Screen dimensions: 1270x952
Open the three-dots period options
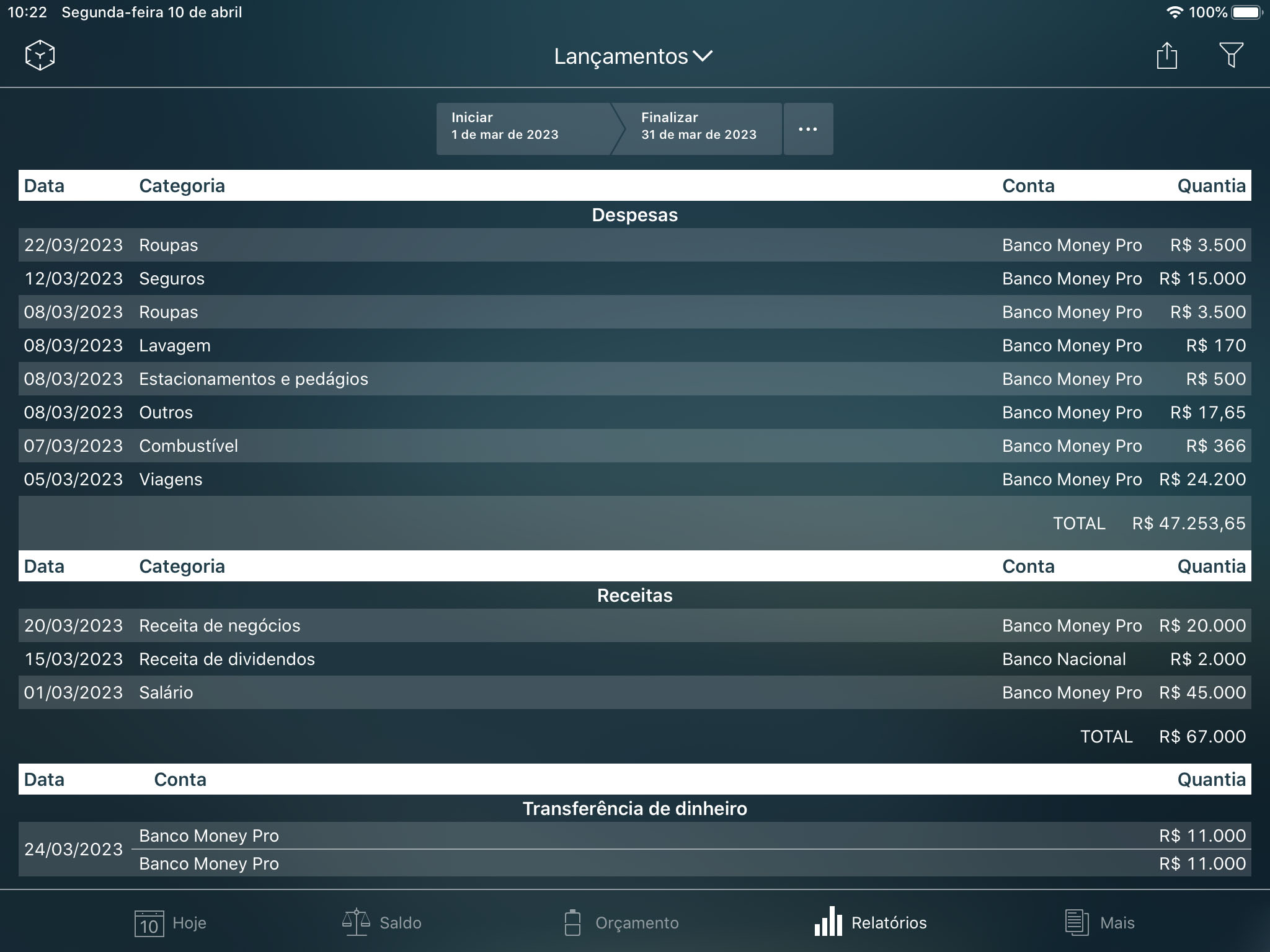tap(808, 128)
